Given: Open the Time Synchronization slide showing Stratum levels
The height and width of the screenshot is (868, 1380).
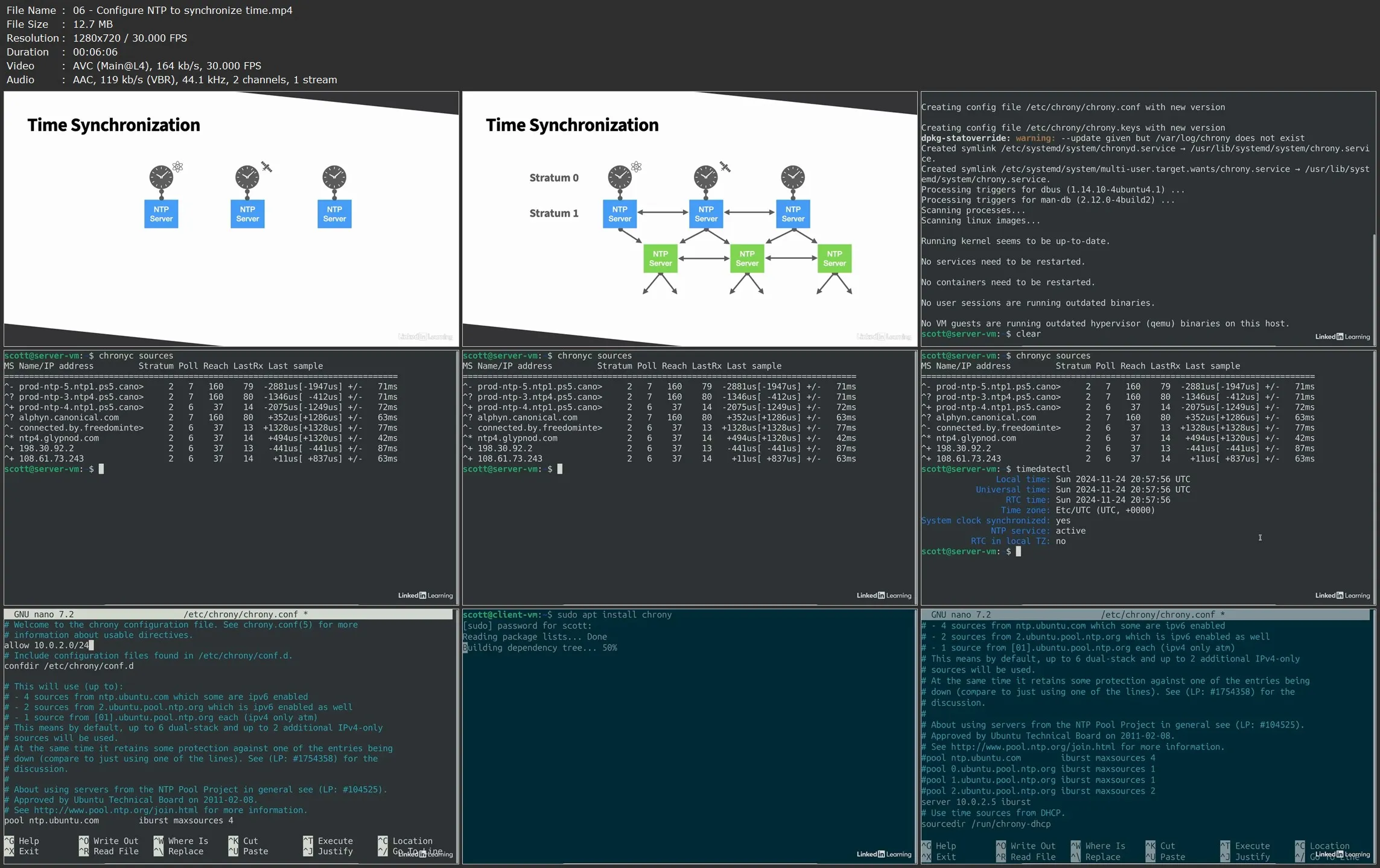Looking at the screenshot, I should (690, 219).
